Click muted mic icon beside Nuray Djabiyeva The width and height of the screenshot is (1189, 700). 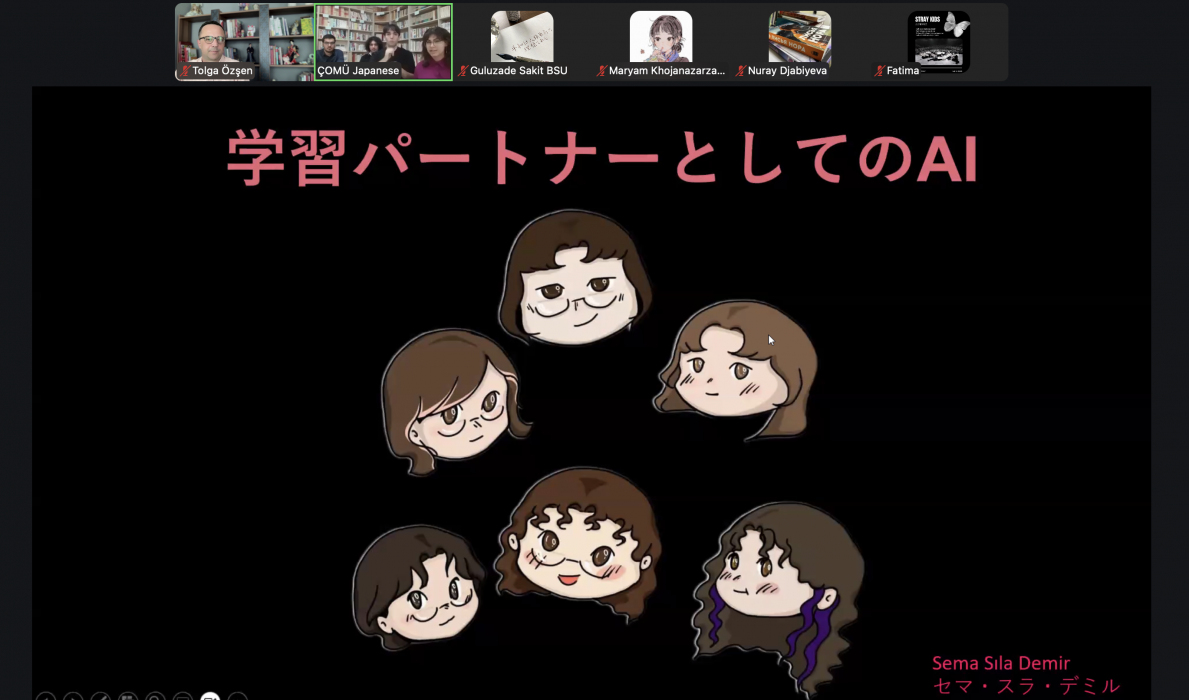[x=741, y=71]
